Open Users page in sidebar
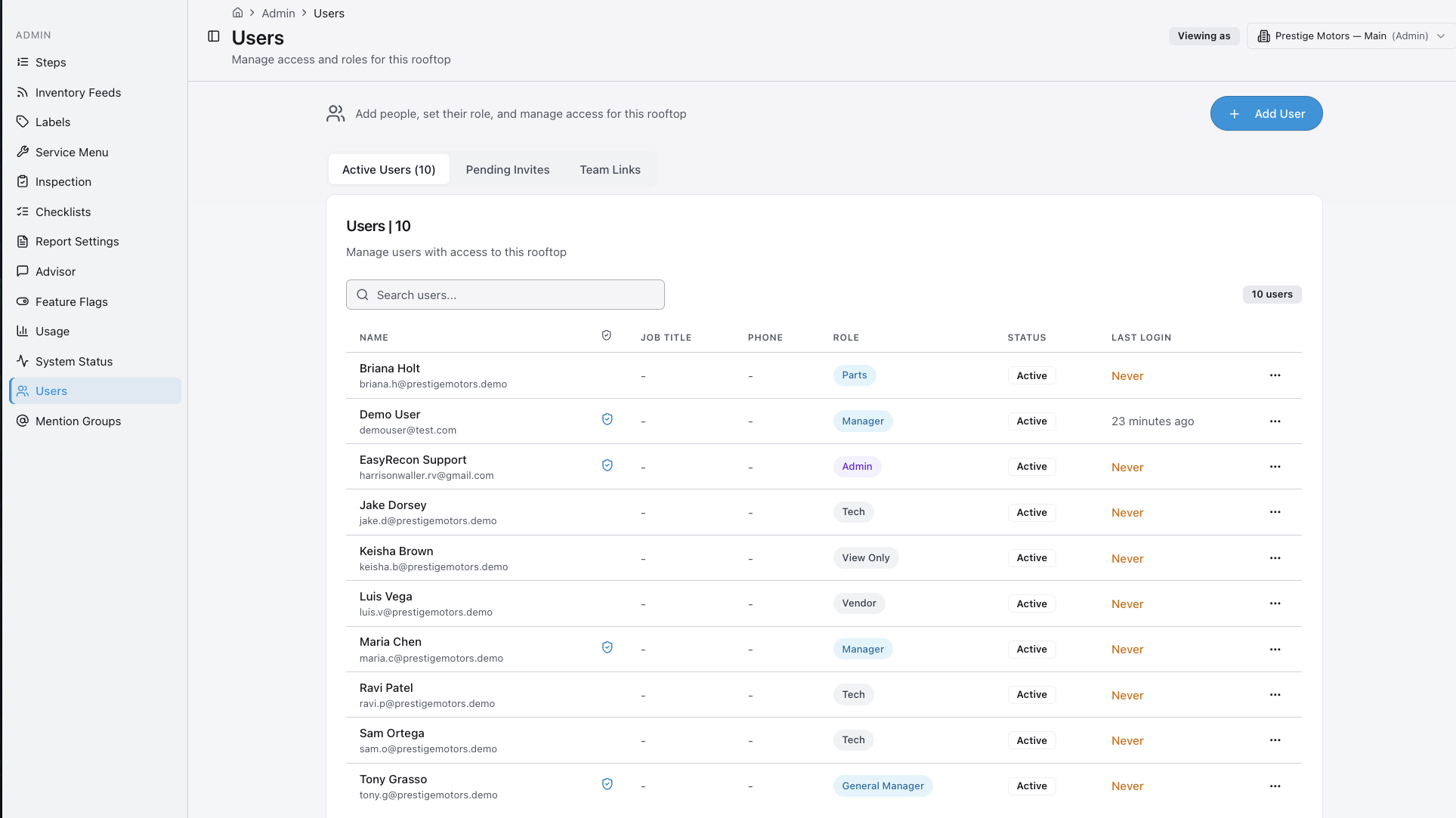 (95, 391)
